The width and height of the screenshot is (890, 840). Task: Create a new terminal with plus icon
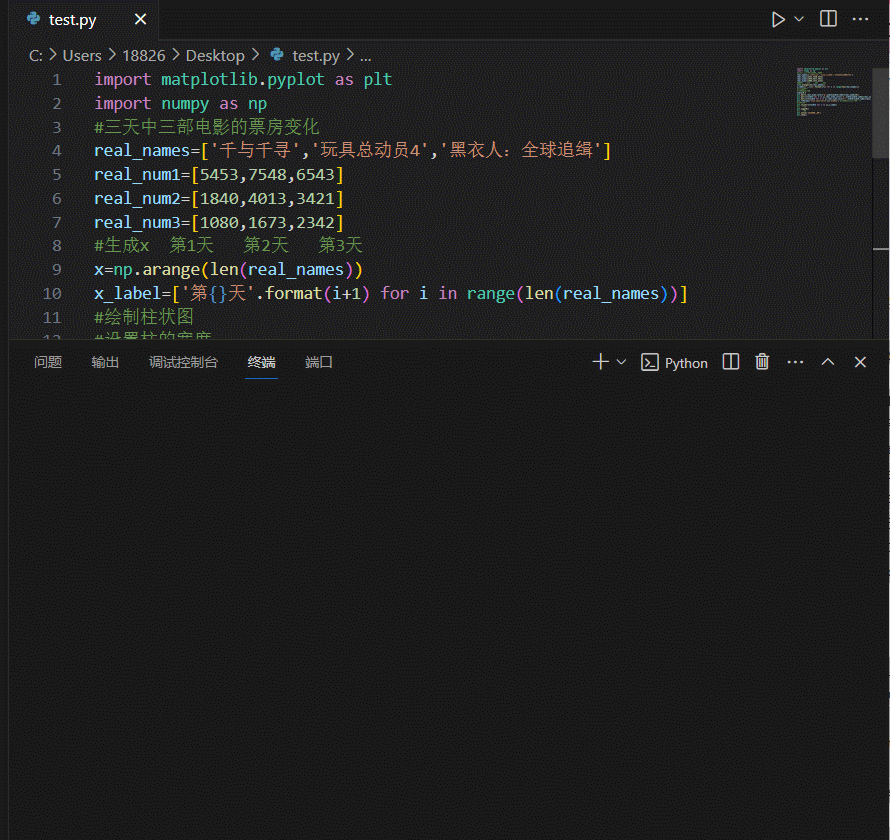point(601,362)
